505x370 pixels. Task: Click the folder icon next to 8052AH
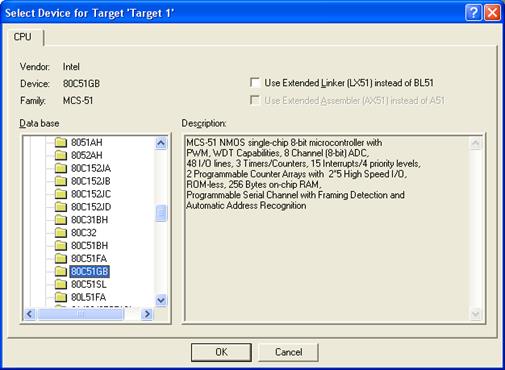(x=61, y=155)
